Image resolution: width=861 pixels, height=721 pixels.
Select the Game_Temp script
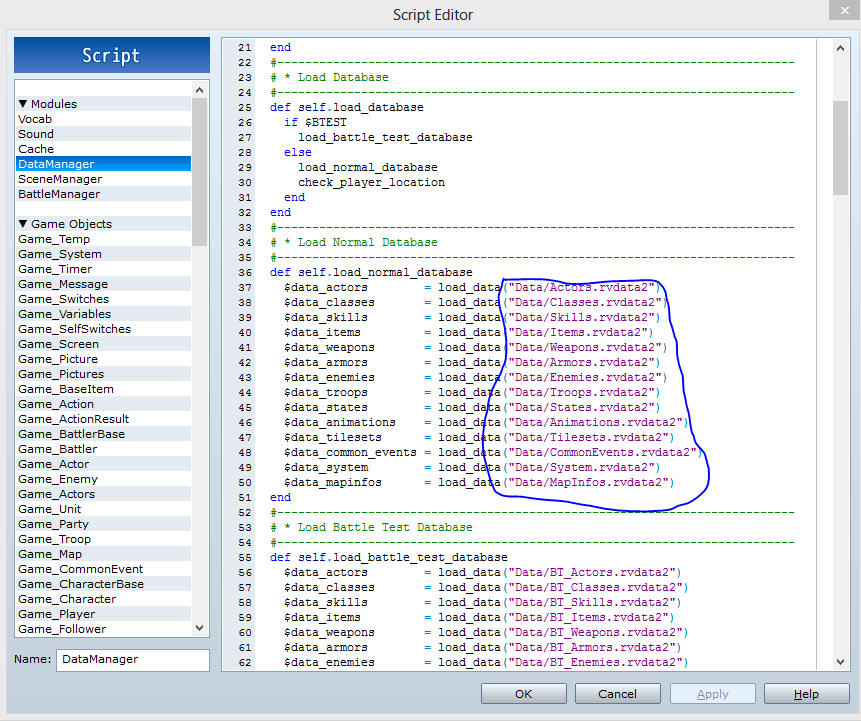[x=104, y=239]
